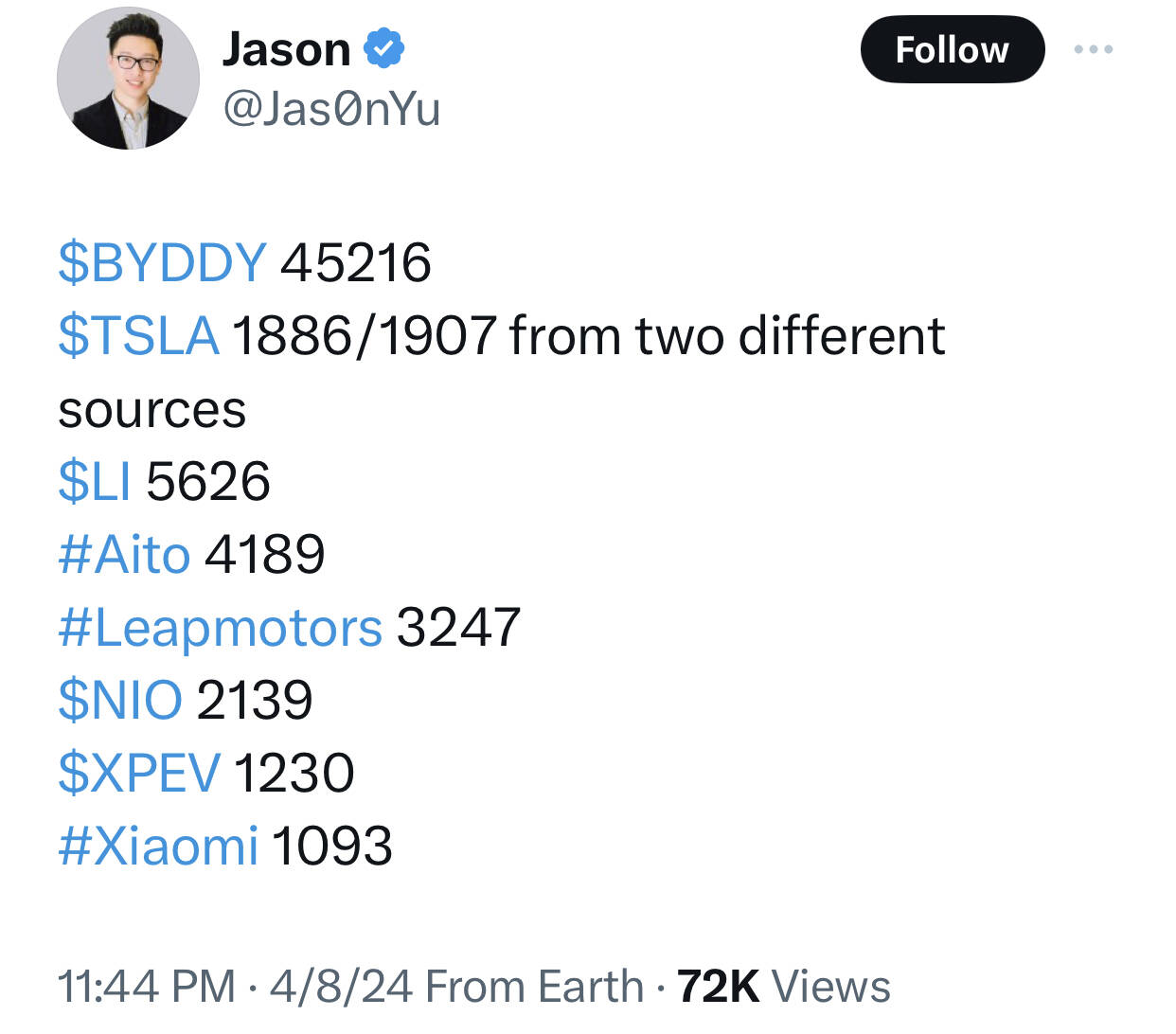Click the 72K Views count
1176x1034 pixels.
pyautogui.click(x=784, y=986)
